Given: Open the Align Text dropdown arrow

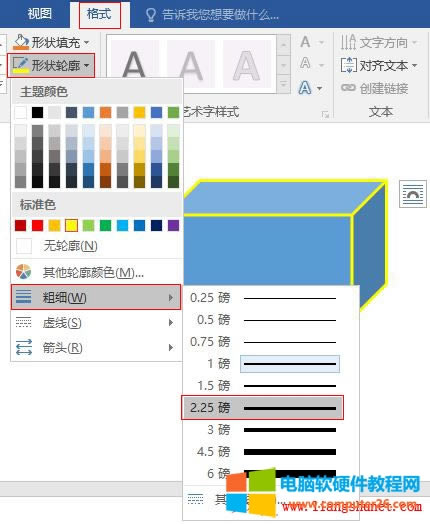Looking at the screenshot, I should point(415,65).
